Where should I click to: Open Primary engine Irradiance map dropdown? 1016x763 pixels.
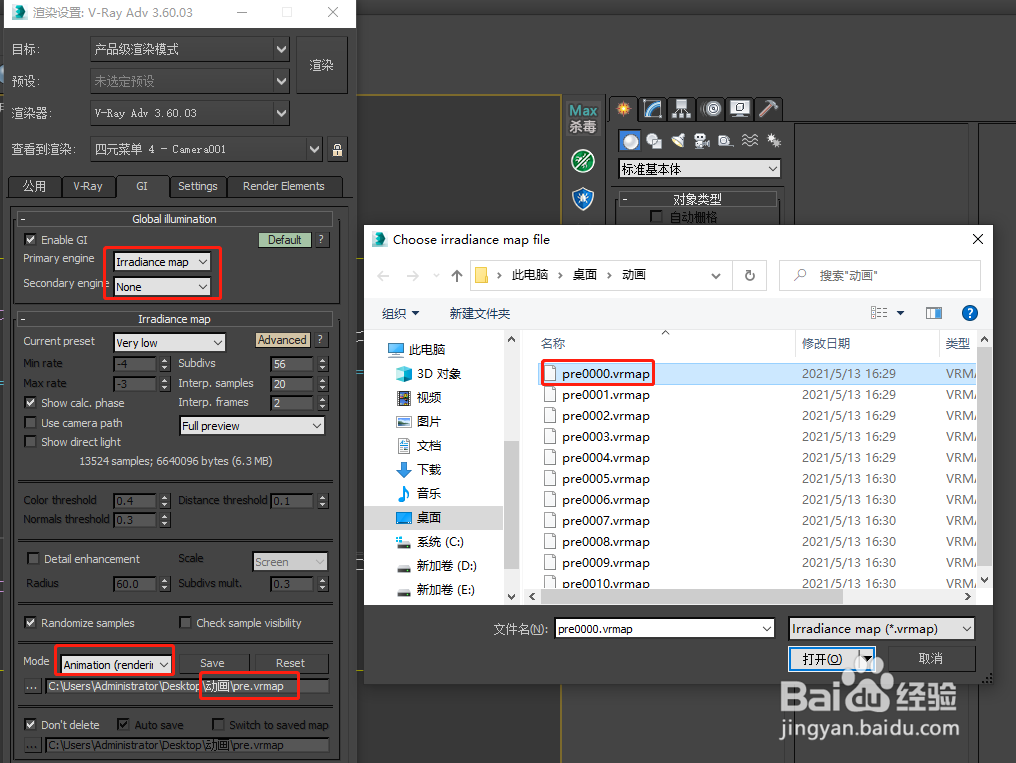click(162, 262)
